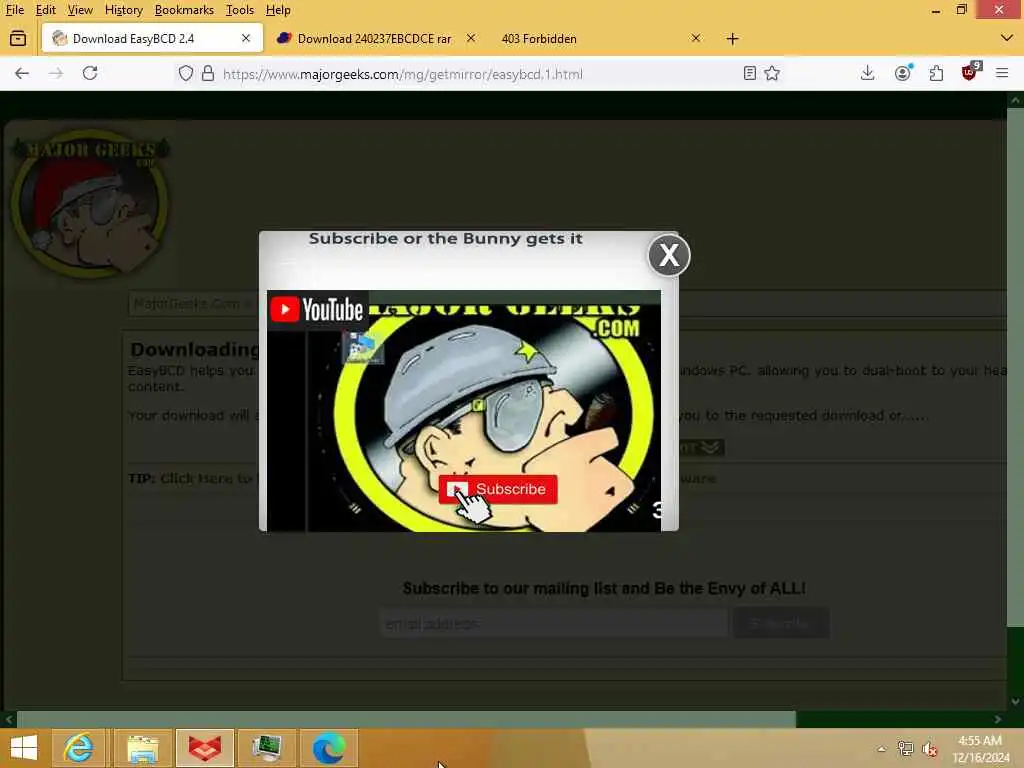Switch to Download EasyBCD 2.4 tab

pyautogui.click(x=152, y=39)
